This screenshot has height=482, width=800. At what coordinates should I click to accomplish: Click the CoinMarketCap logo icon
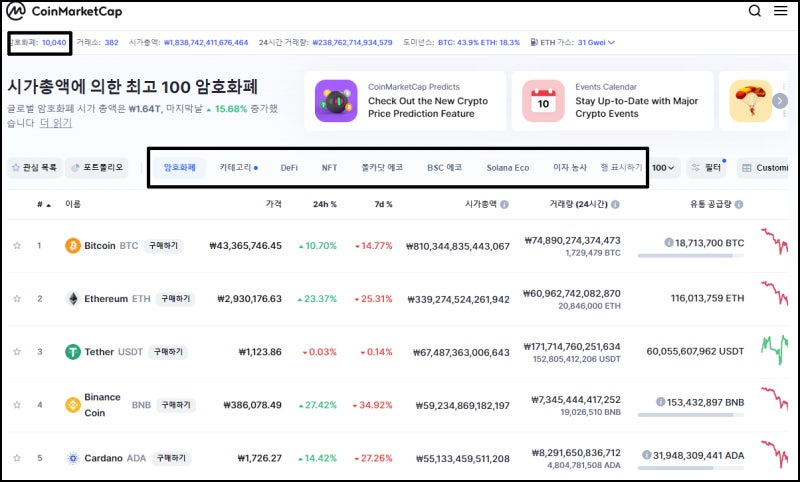15,11
